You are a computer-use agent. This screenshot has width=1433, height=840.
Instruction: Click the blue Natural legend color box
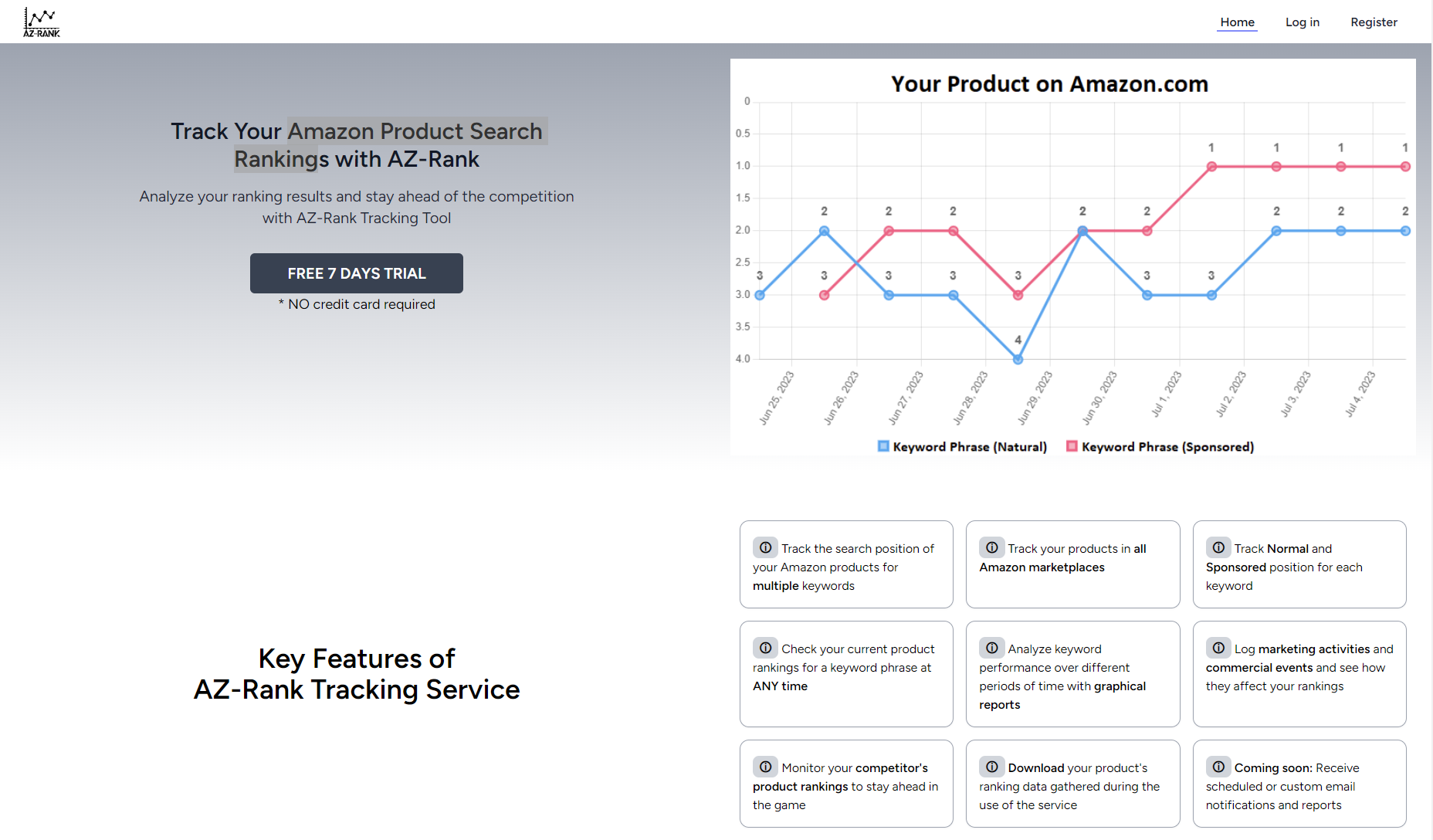click(x=883, y=446)
